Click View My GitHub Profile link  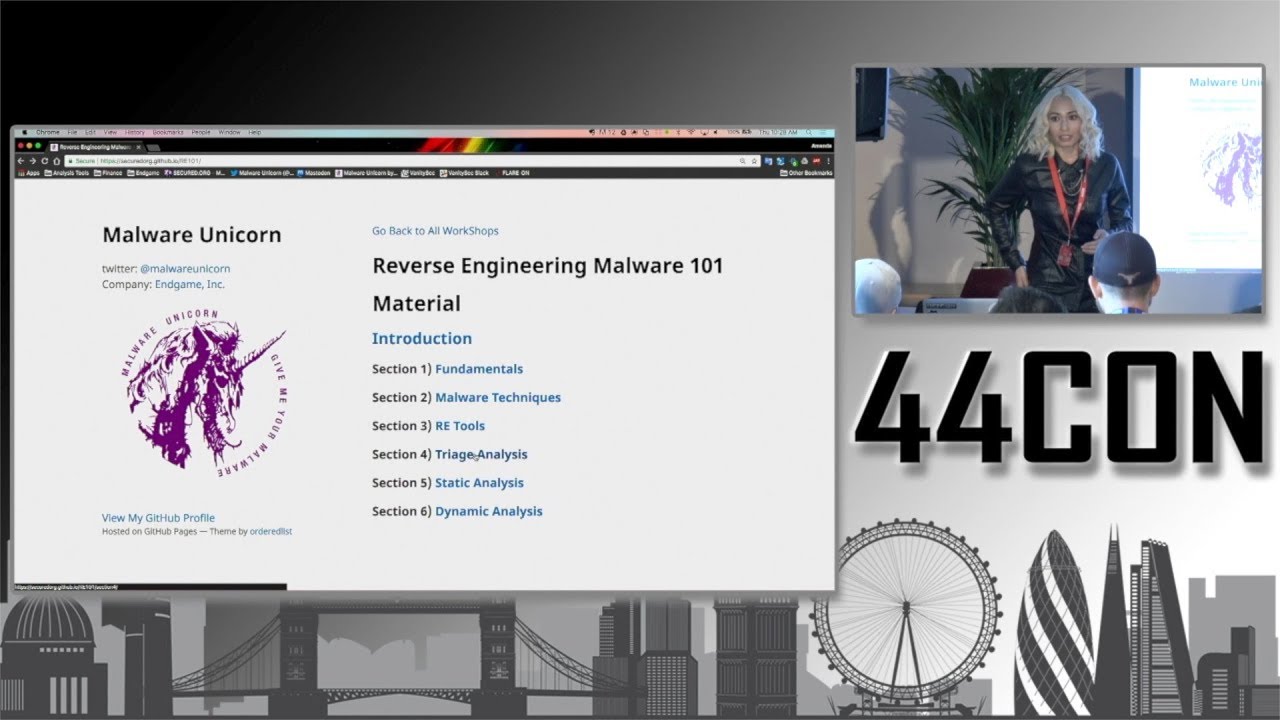[x=158, y=518]
